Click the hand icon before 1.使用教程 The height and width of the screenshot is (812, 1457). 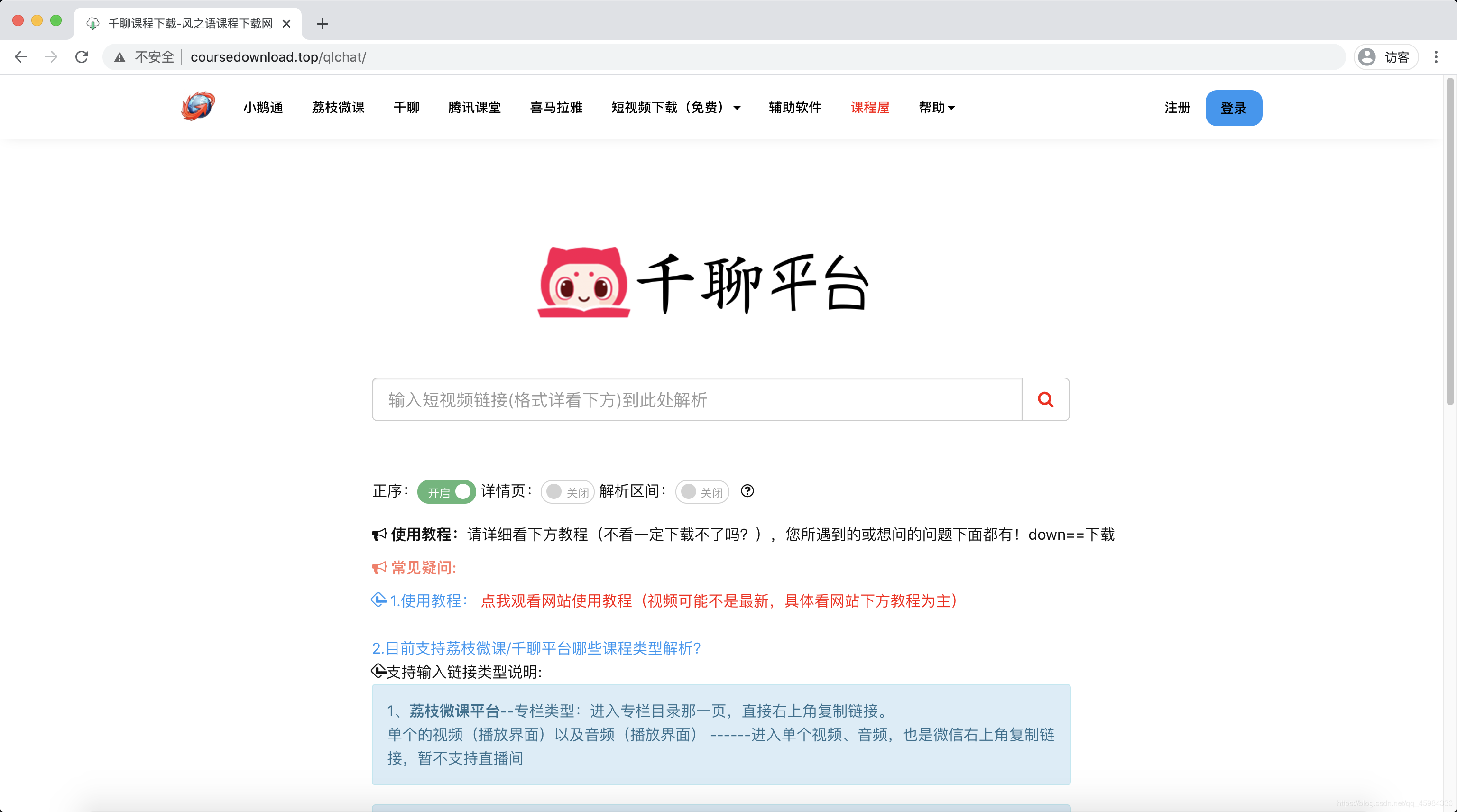(379, 600)
